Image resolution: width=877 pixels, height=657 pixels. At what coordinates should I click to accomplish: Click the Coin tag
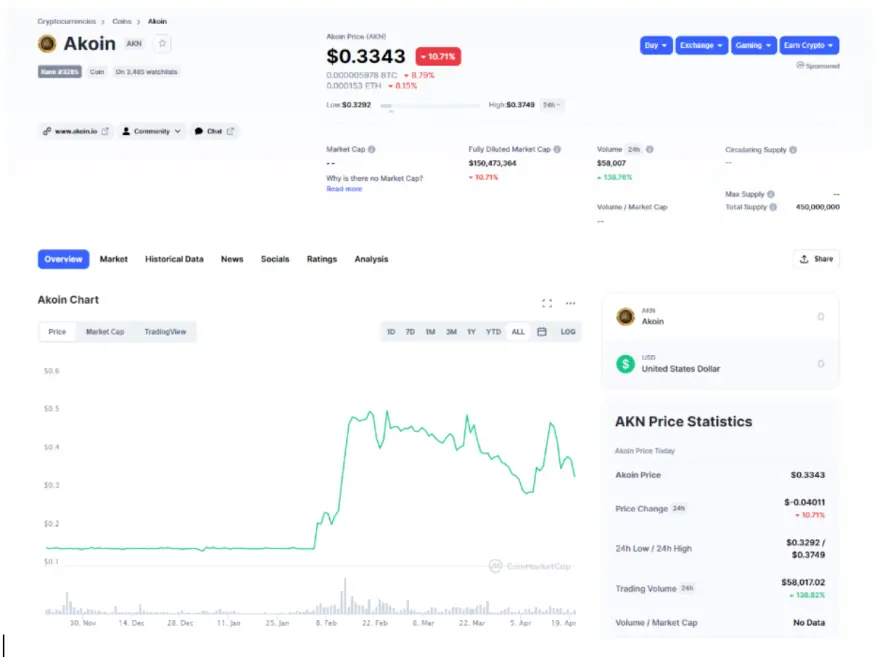pyautogui.click(x=97, y=72)
